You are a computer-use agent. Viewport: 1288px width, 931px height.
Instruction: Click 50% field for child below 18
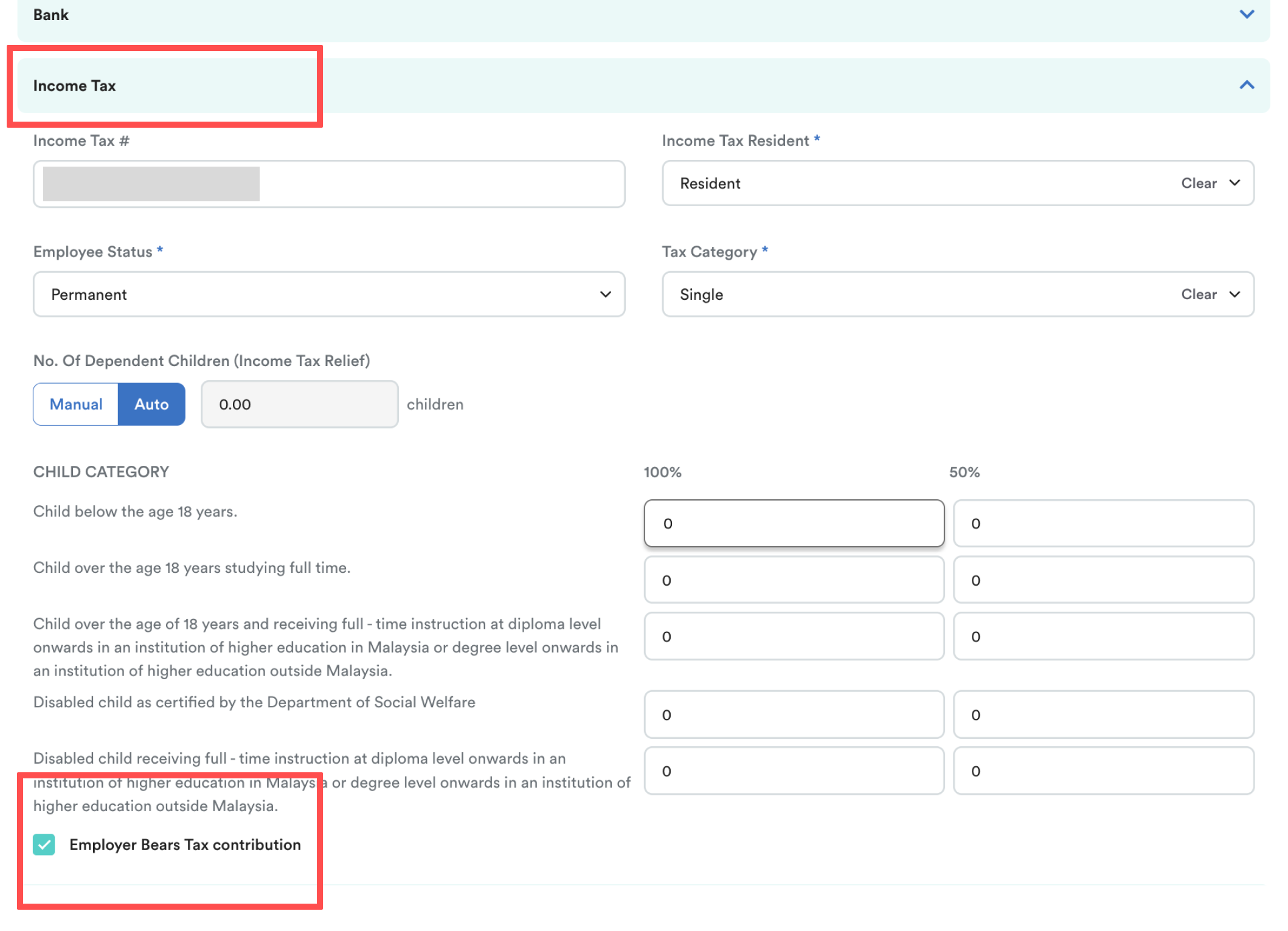(1103, 524)
